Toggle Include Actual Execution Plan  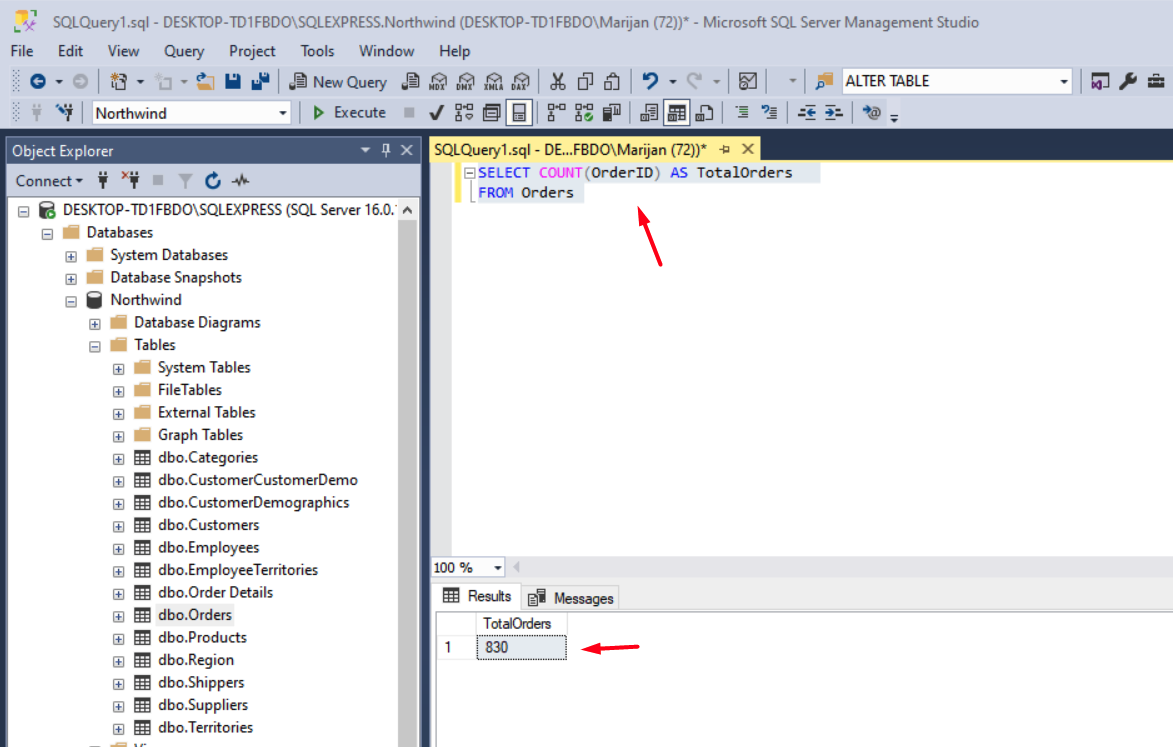point(556,113)
